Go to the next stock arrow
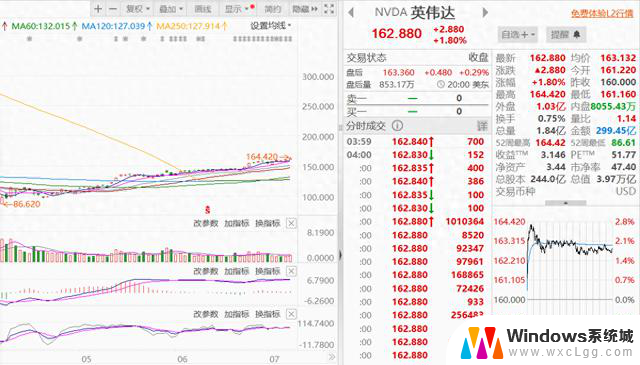Viewport: 640px width, 365px height. click(x=485, y=13)
